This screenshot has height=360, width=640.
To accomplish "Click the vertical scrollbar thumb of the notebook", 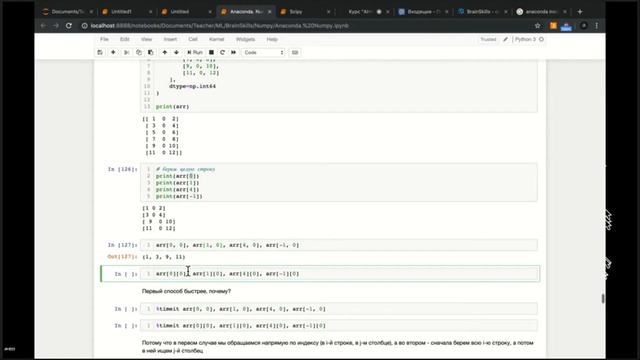I will point(602,298).
